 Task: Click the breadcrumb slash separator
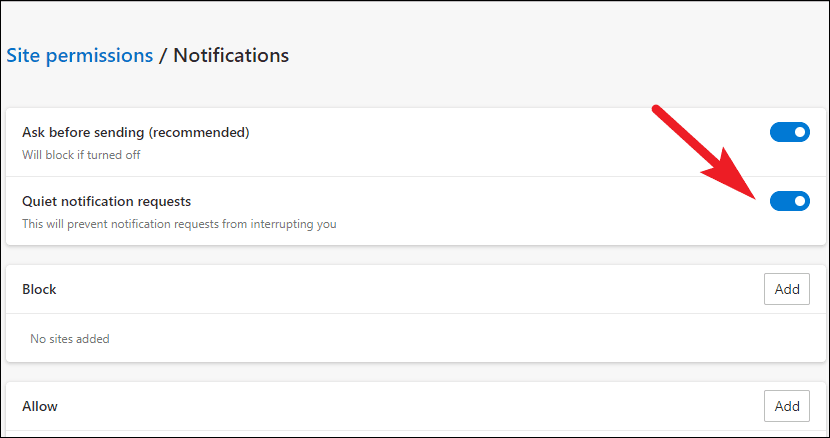tap(163, 55)
